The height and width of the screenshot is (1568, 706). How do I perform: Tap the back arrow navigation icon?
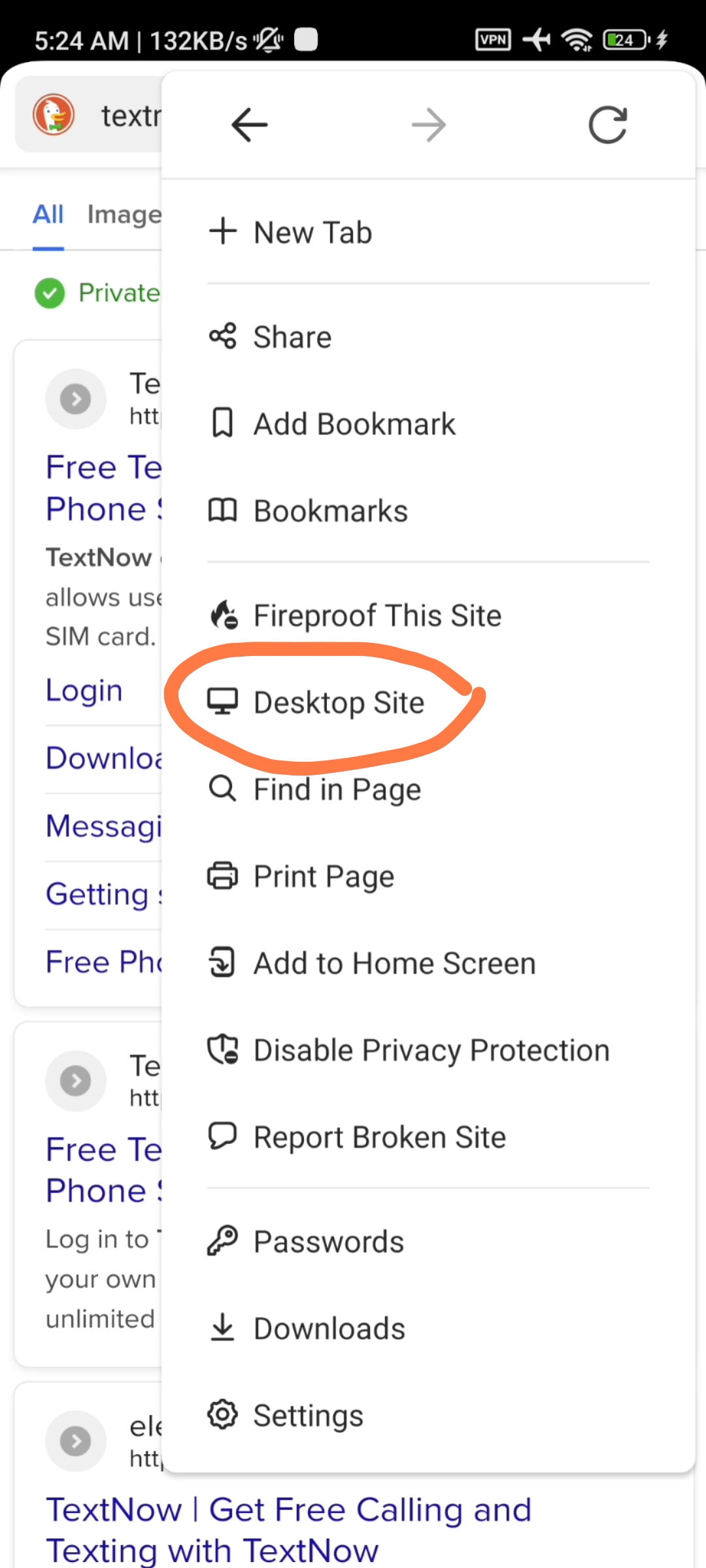point(249,124)
